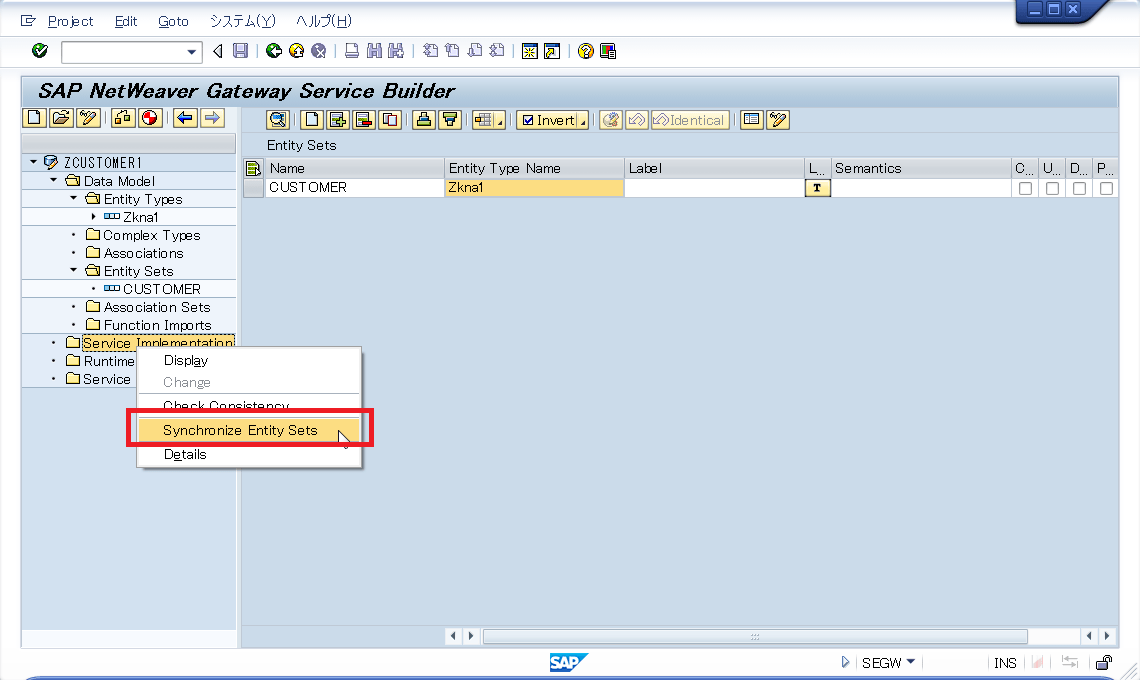Tick the D... checkbox for CUSTOMER
This screenshot has height=680, width=1140.
click(x=1080, y=188)
